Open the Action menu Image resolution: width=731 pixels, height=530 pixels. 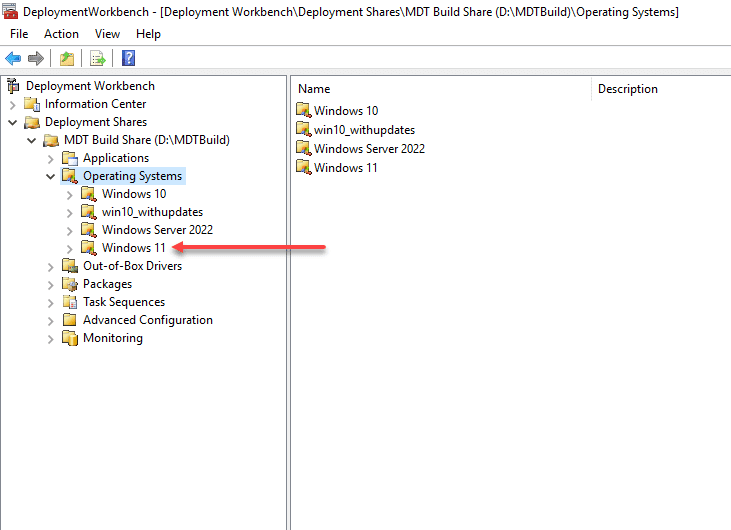click(x=62, y=34)
